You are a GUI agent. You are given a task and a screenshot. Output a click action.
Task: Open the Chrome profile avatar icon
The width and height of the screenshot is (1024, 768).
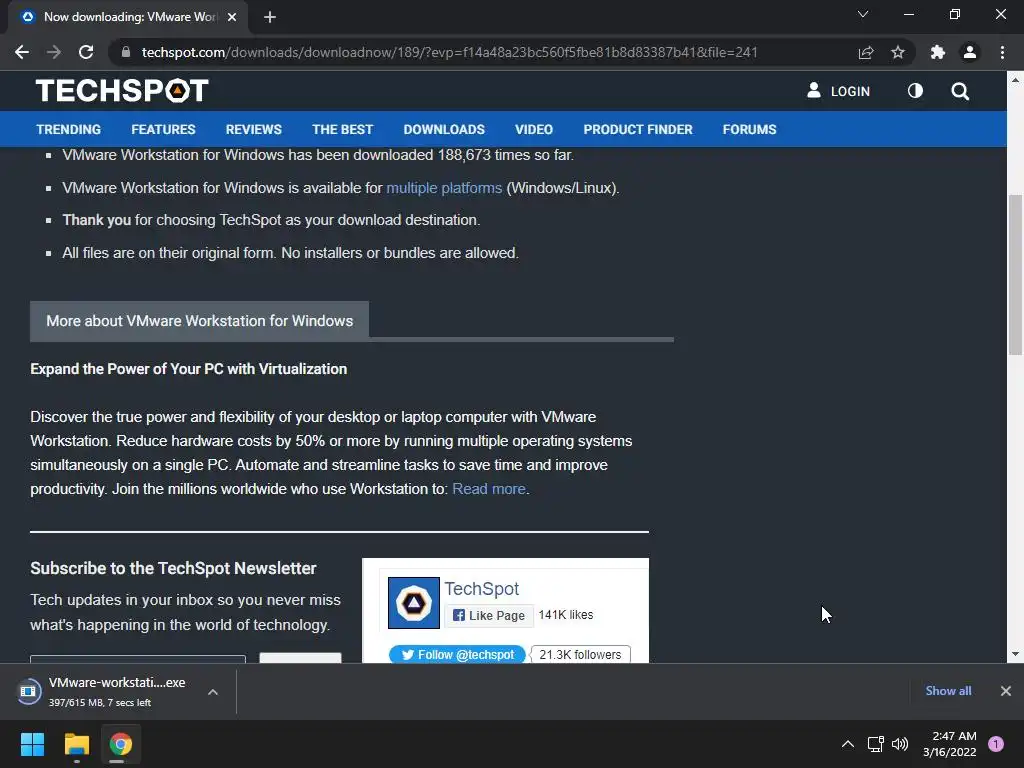(x=970, y=52)
